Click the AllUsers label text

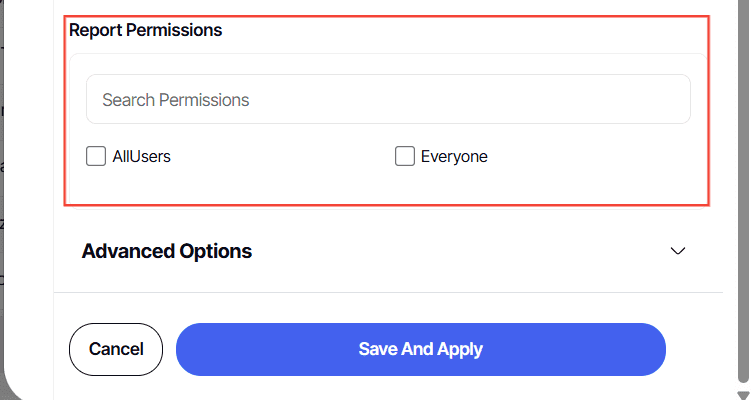point(141,156)
